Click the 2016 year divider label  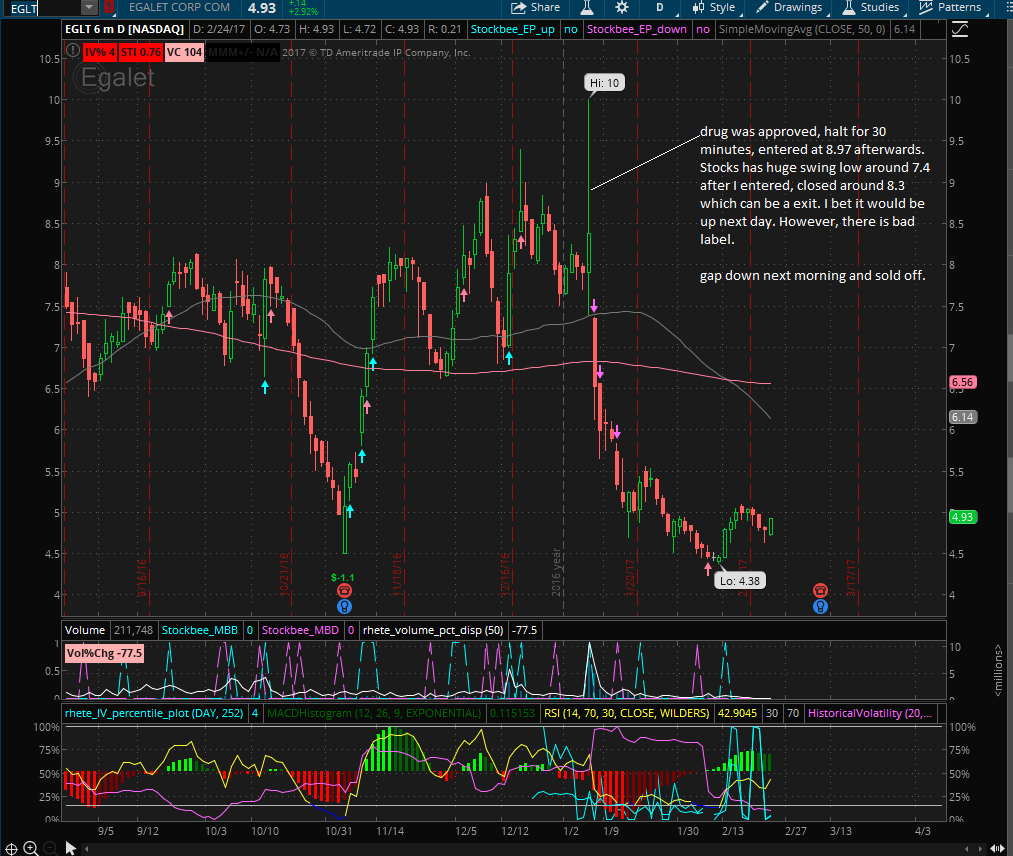pos(556,572)
